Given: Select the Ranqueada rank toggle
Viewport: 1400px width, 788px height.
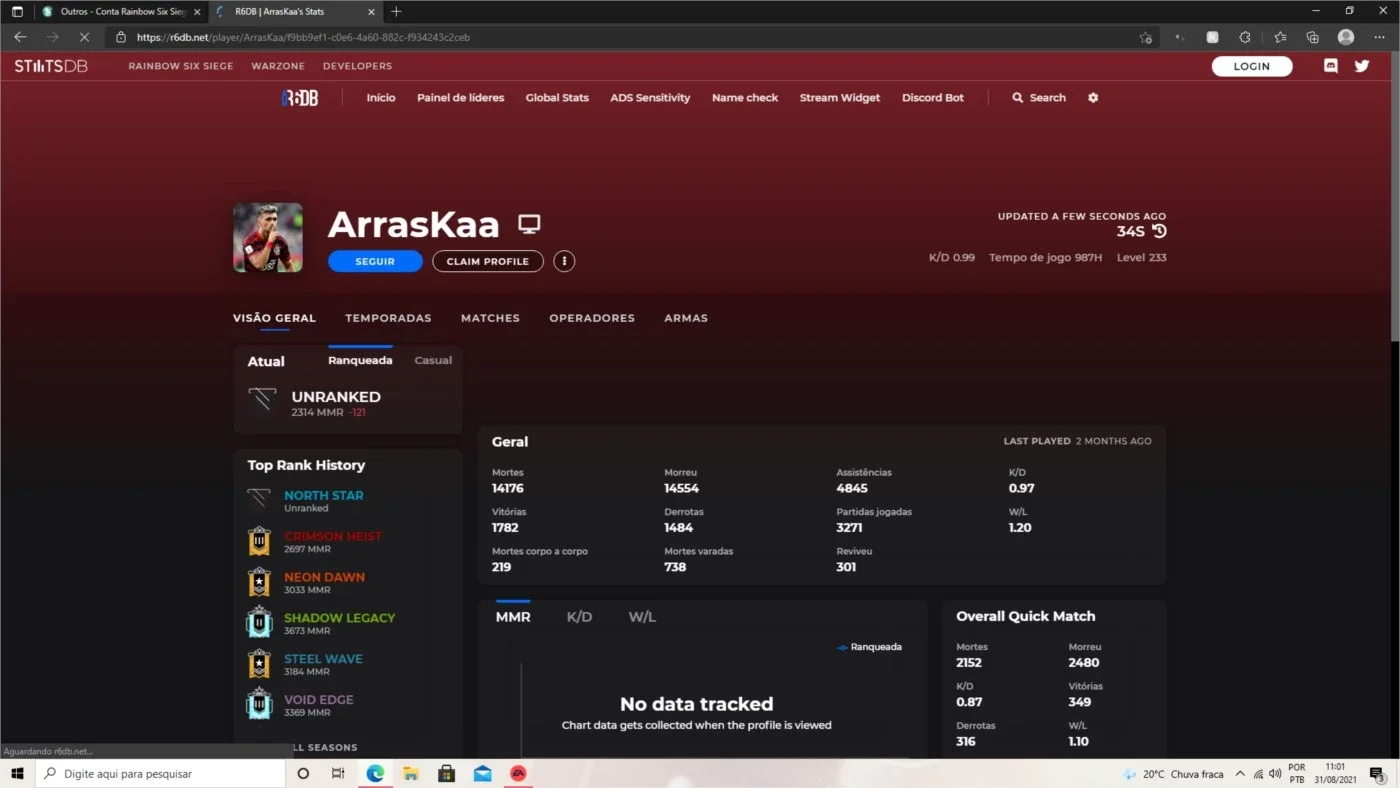Looking at the screenshot, I should [360, 360].
